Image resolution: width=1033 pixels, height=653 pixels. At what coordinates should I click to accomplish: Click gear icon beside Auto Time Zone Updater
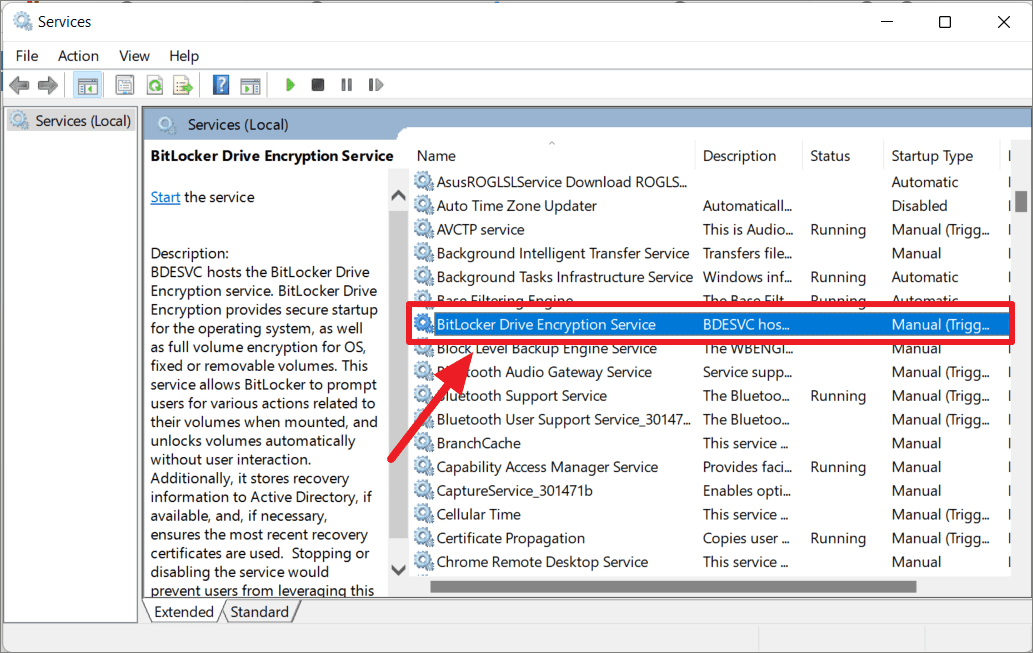pos(423,205)
